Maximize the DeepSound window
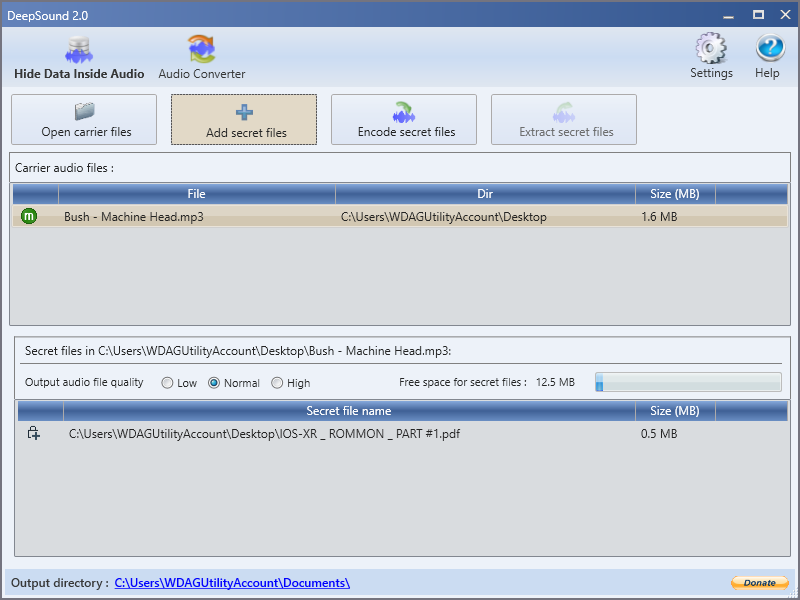The height and width of the screenshot is (600, 800). pos(758,15)
